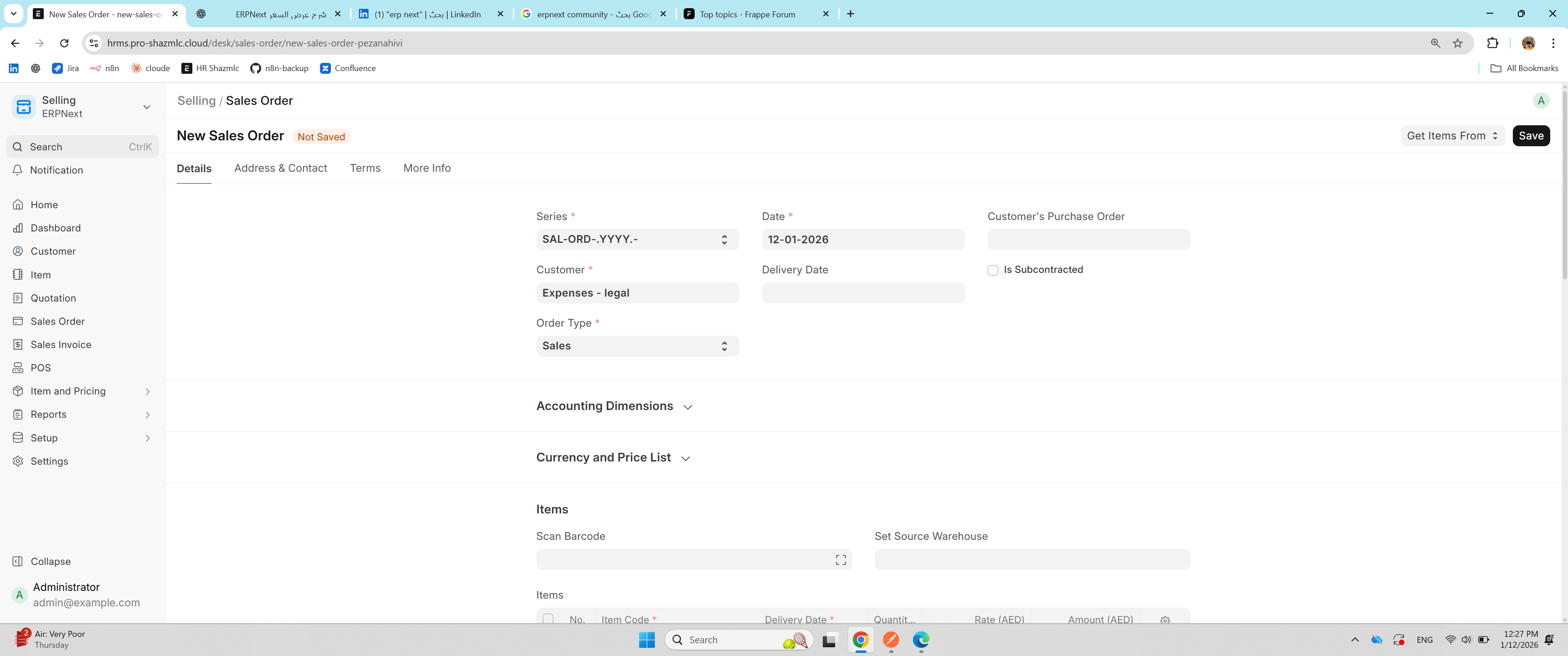
Task: Click the barcode scan icon in the field
Action: point(841,560)
